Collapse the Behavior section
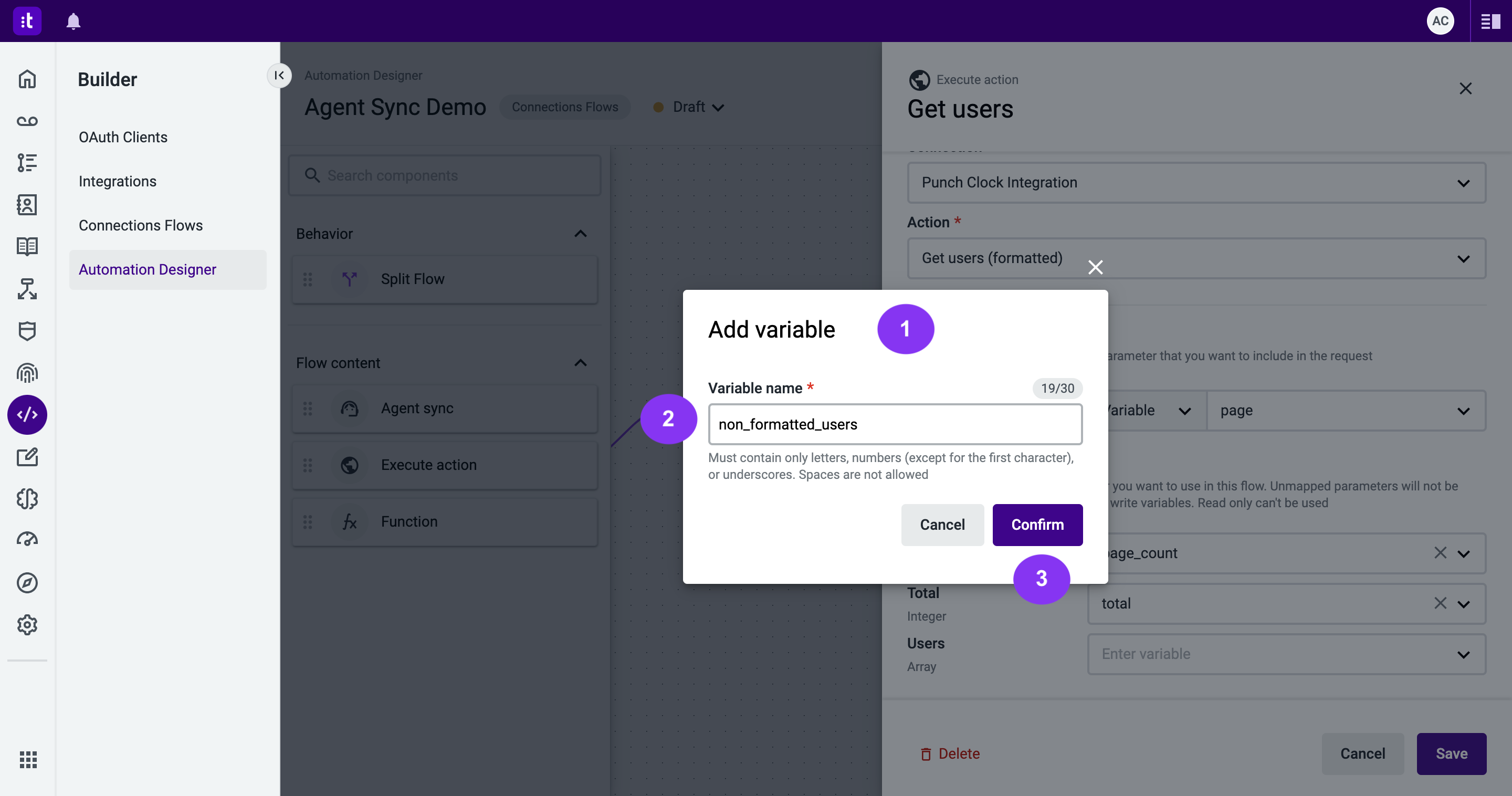Screen dimensions: 1512x796 [581, 234]
